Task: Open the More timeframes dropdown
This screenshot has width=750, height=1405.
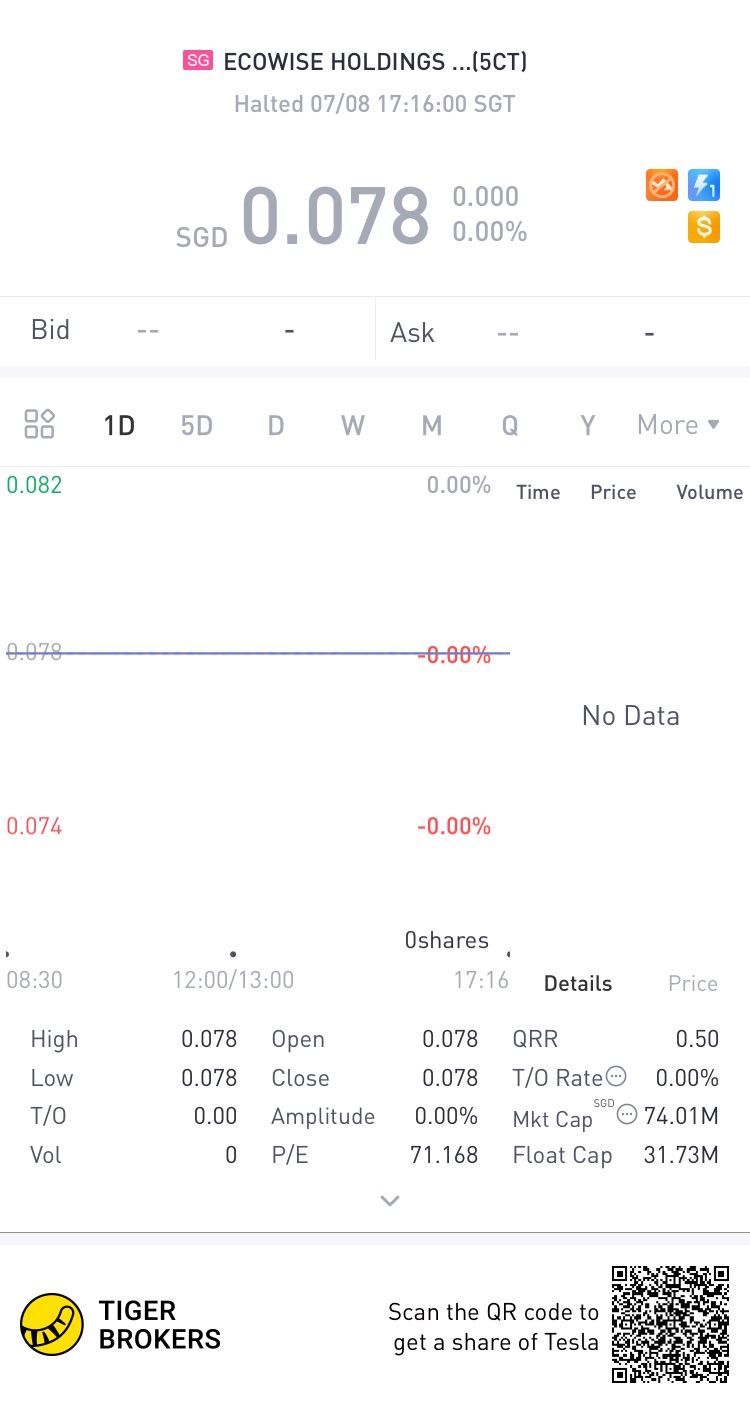Action: tap(678, 425)
